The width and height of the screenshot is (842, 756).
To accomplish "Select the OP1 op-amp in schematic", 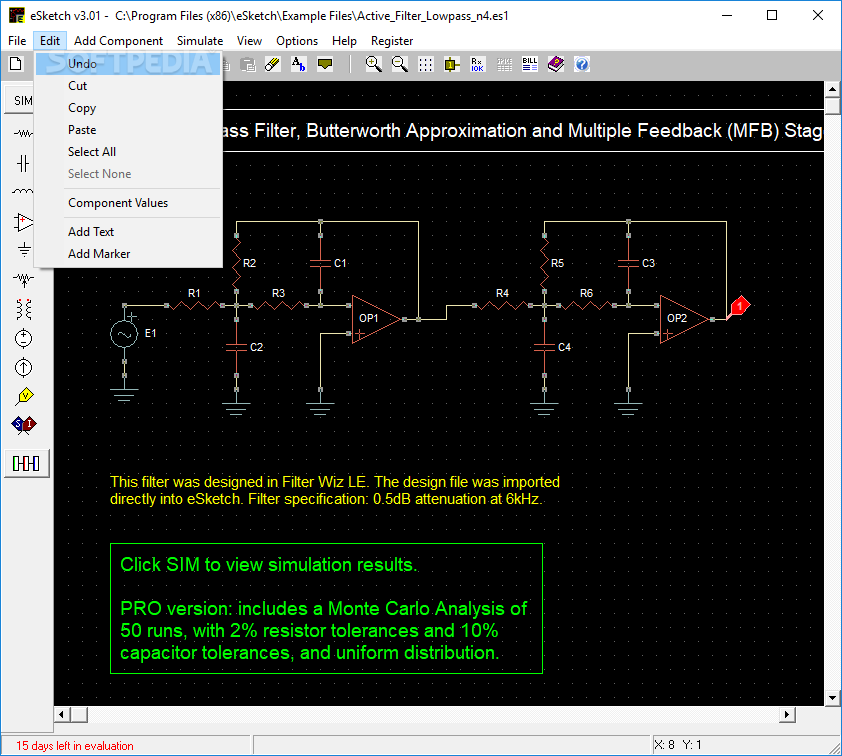I will (376, 319).
